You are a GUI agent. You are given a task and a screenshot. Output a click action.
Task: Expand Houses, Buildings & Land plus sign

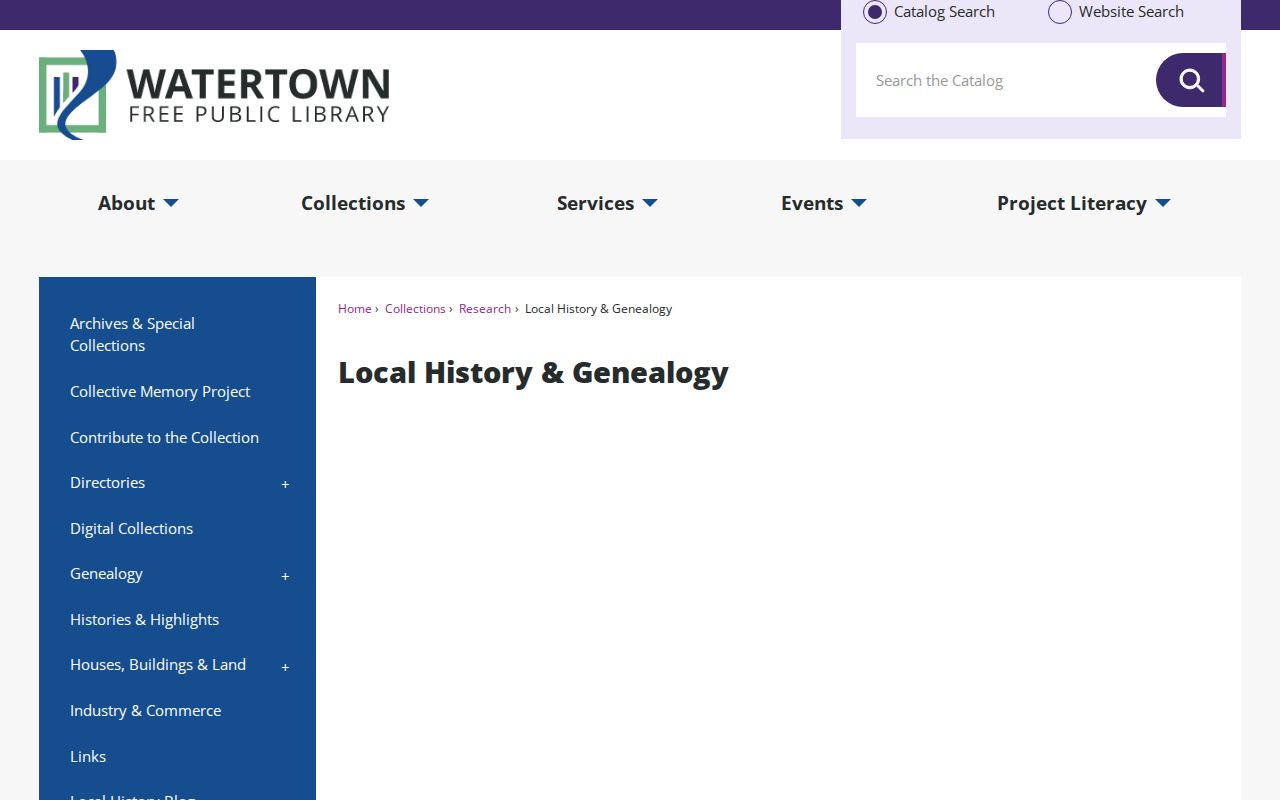pos(285,667)
